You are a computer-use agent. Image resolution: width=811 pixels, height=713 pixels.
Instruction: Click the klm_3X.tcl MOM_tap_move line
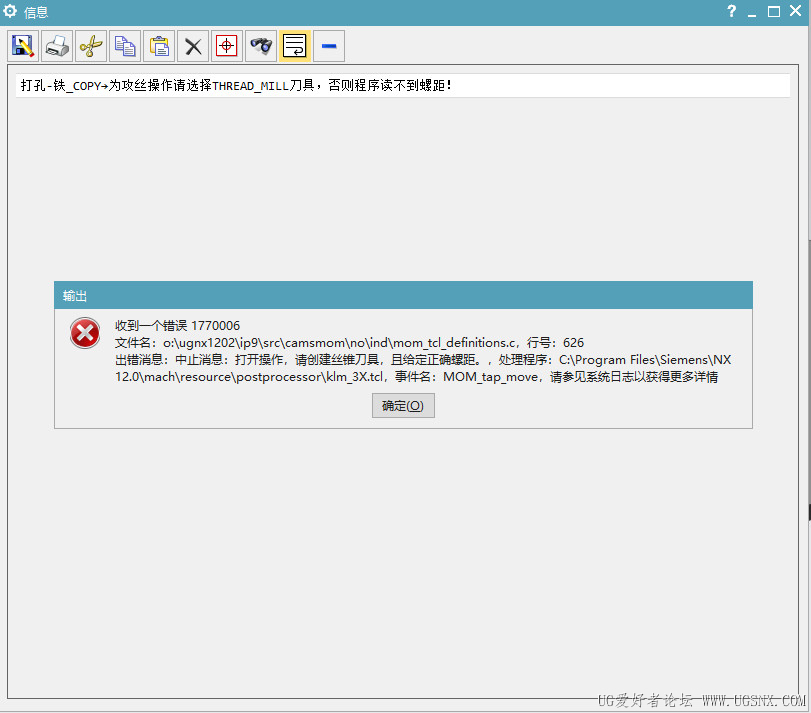(x=416, y=376)
